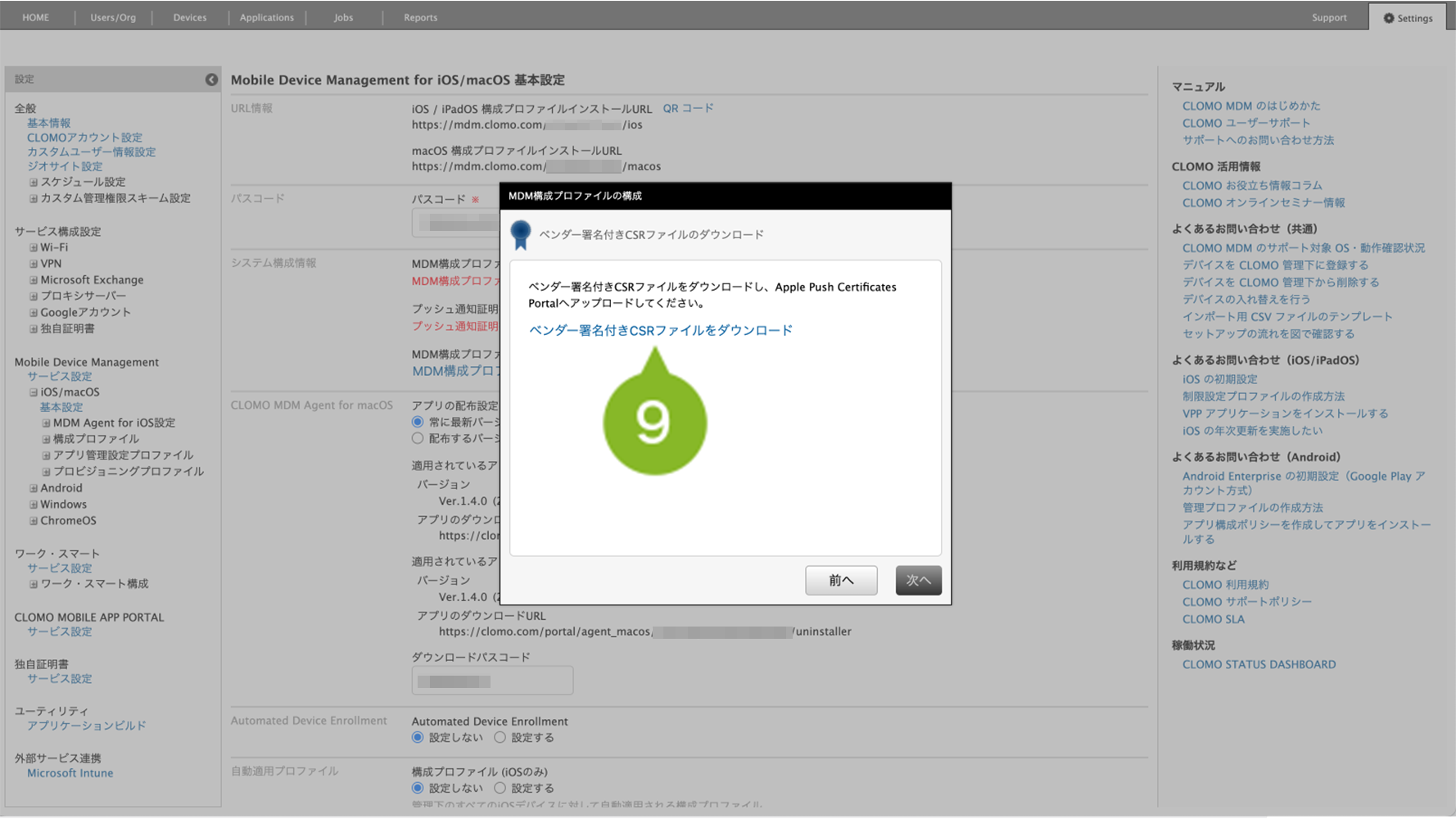This screenshot has height=819, width=1456.
Task: Expand MDM Agent for iOS設定 node
Action: pyautogui.click(x=46, y=423)
